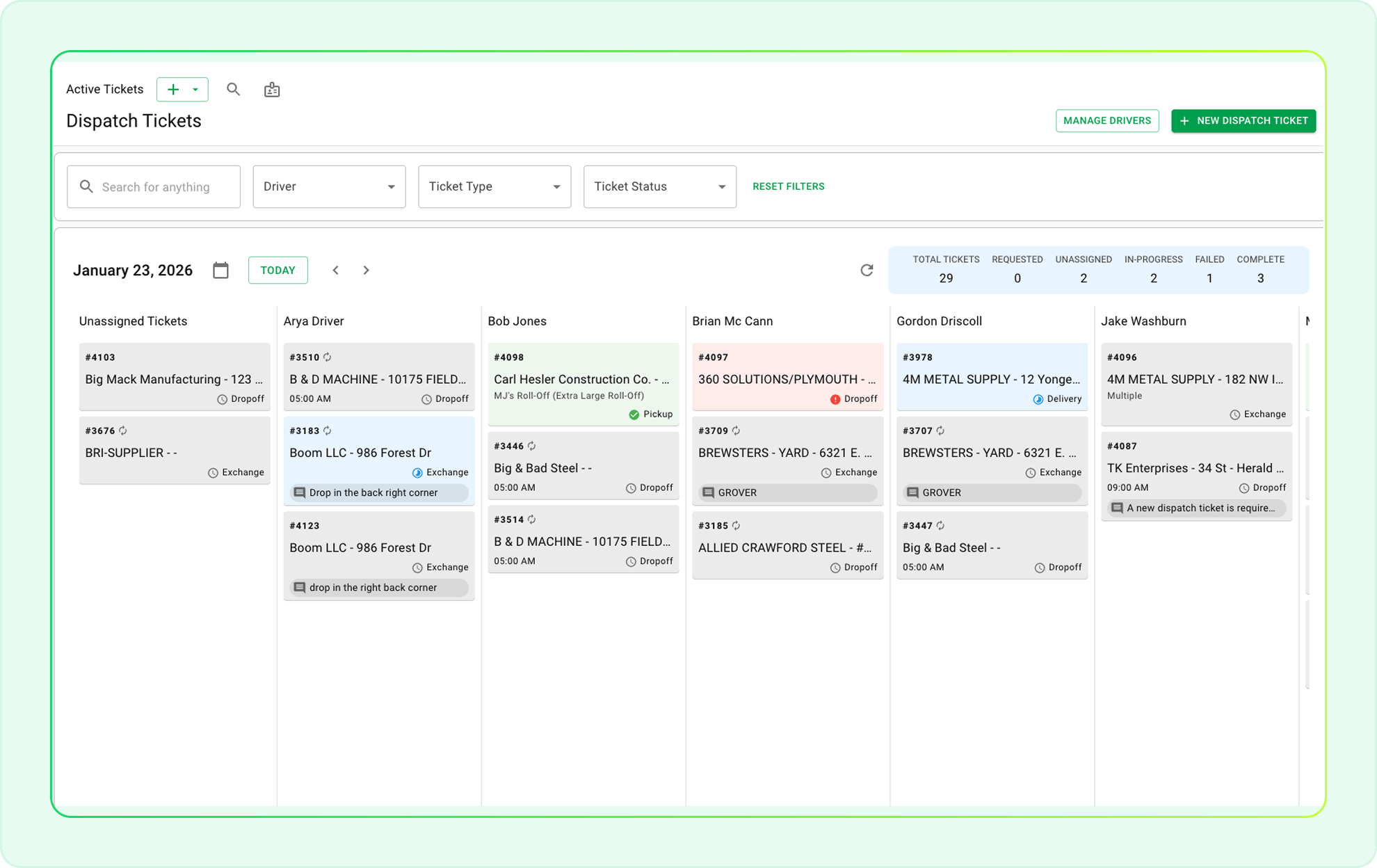Click the search magnifier icon beside Active Tickets
1377x868 pixels.
233,89
